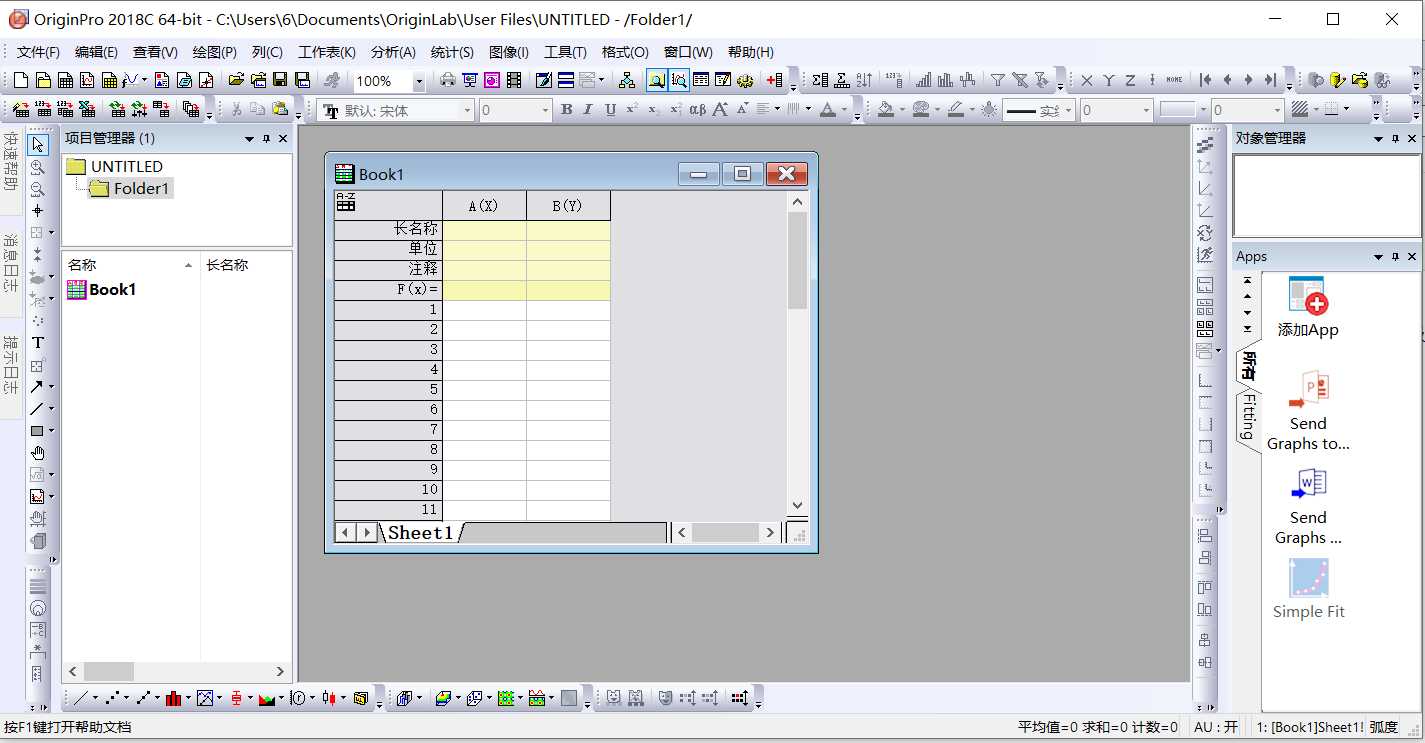Select column A(X) header

[x=484, y=205]
